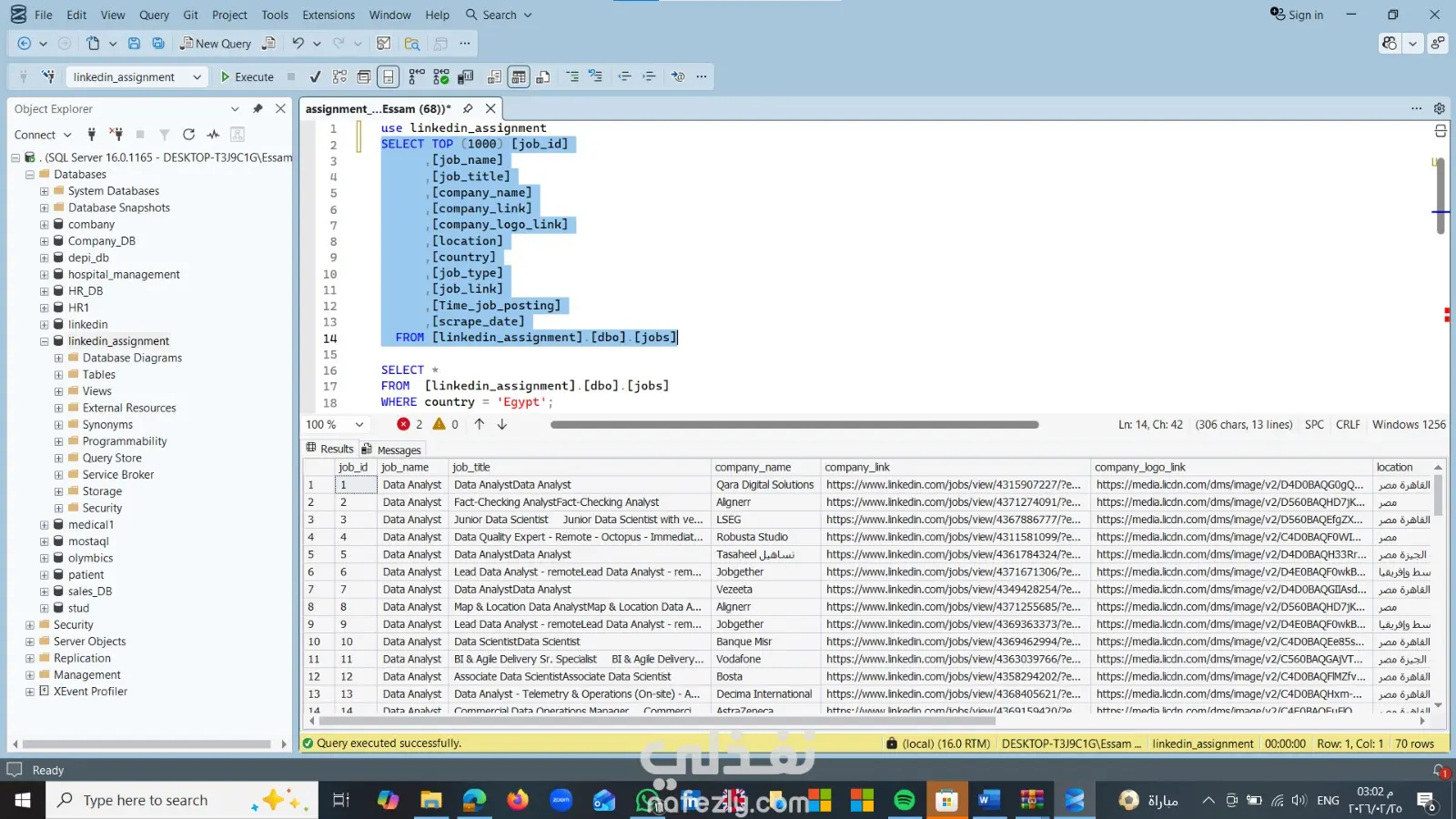Viewport: 1456px width, 819px height.
Task: Pin the Object Explorer panel
Action: pos(258,108)
